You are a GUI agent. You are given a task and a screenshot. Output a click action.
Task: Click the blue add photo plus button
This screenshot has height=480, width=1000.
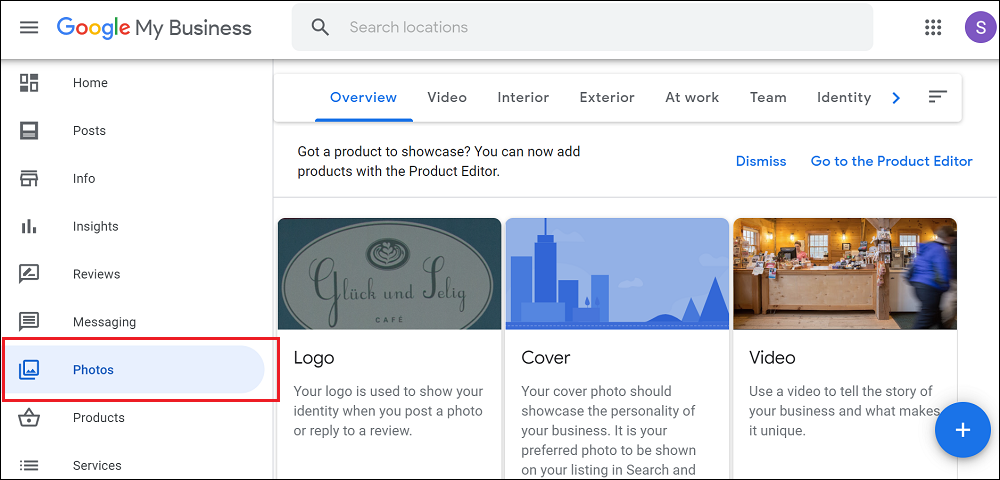tap(962, 430)
